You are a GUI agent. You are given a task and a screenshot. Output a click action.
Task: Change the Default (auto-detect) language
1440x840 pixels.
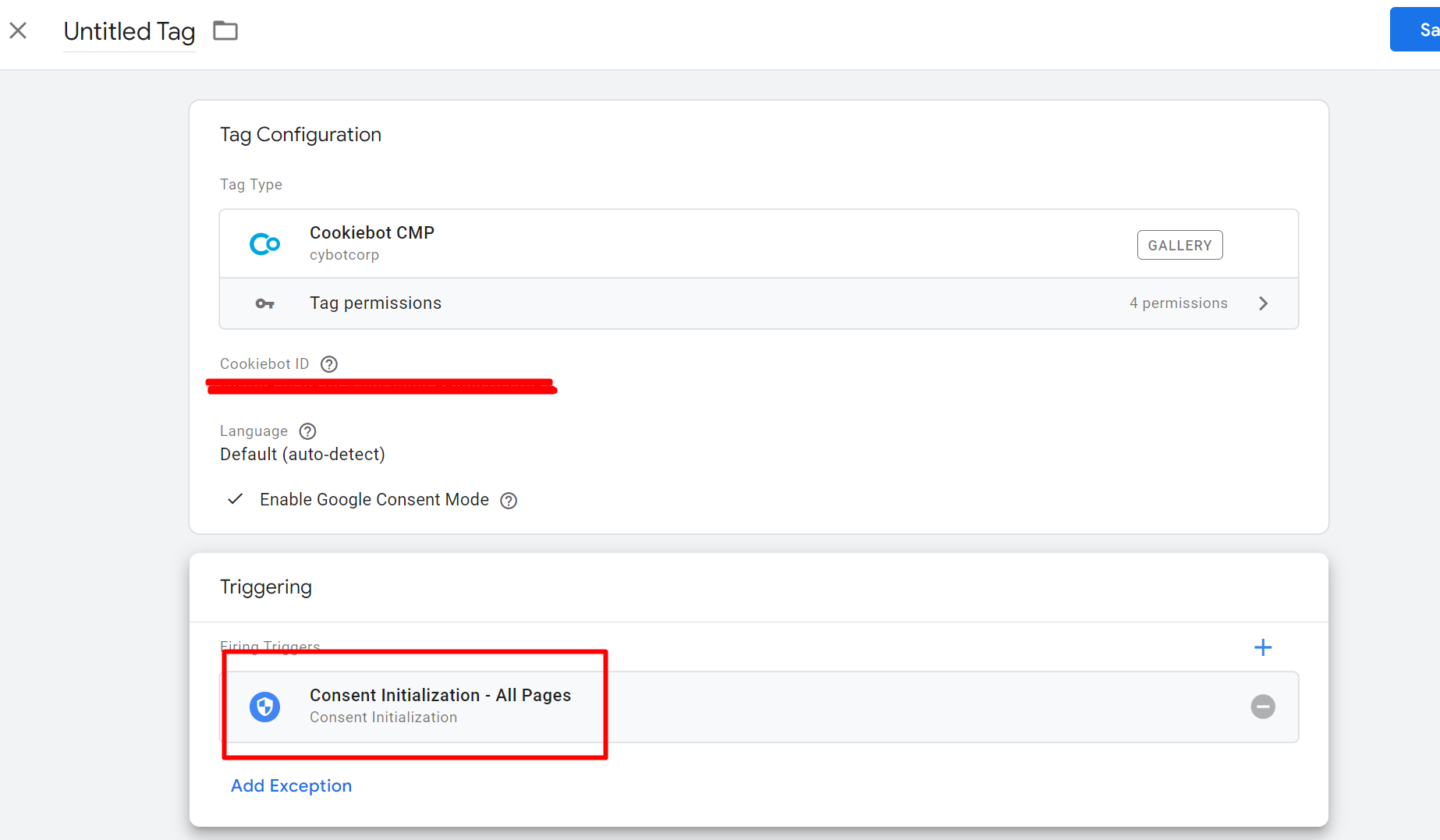pos(302,455)
